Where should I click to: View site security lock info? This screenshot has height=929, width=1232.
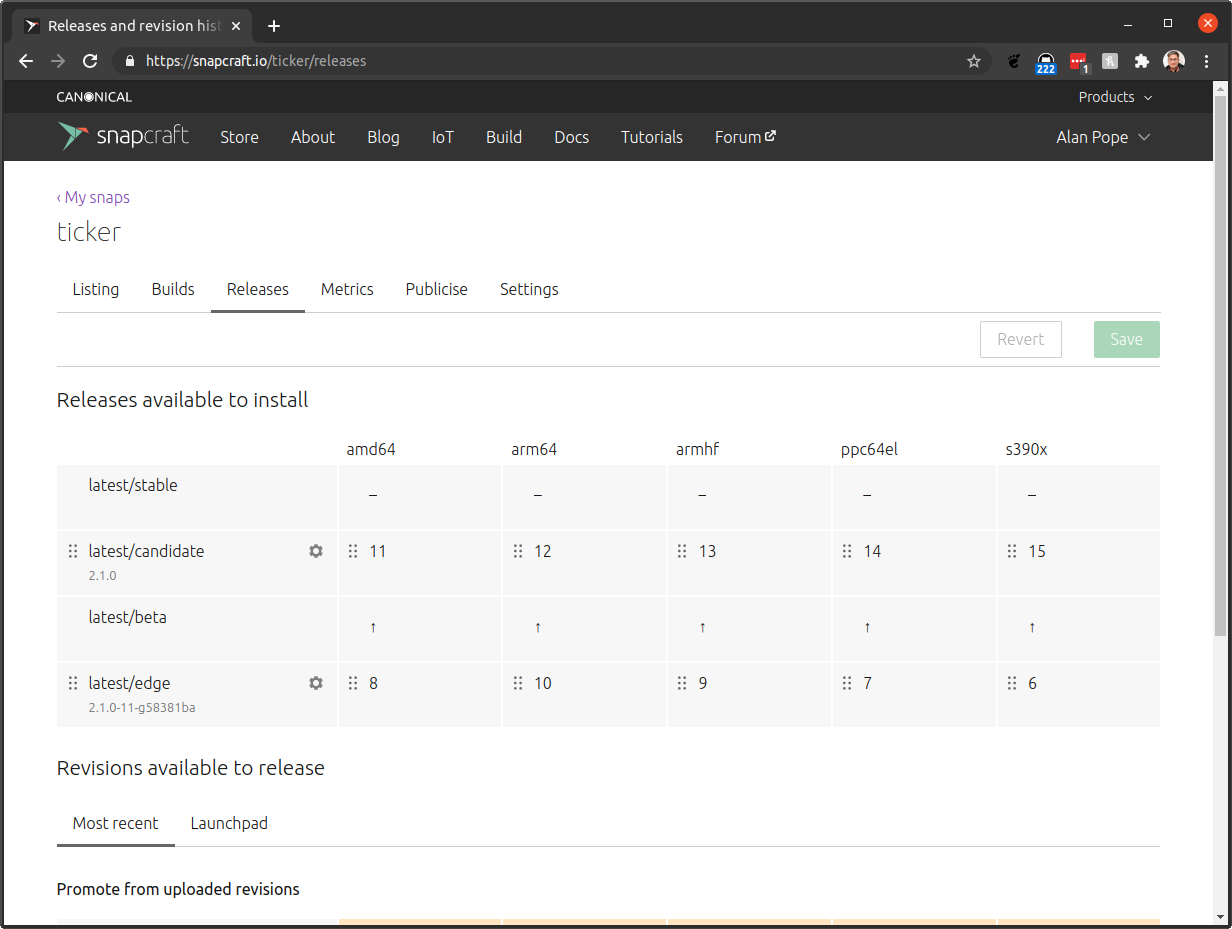129,61
